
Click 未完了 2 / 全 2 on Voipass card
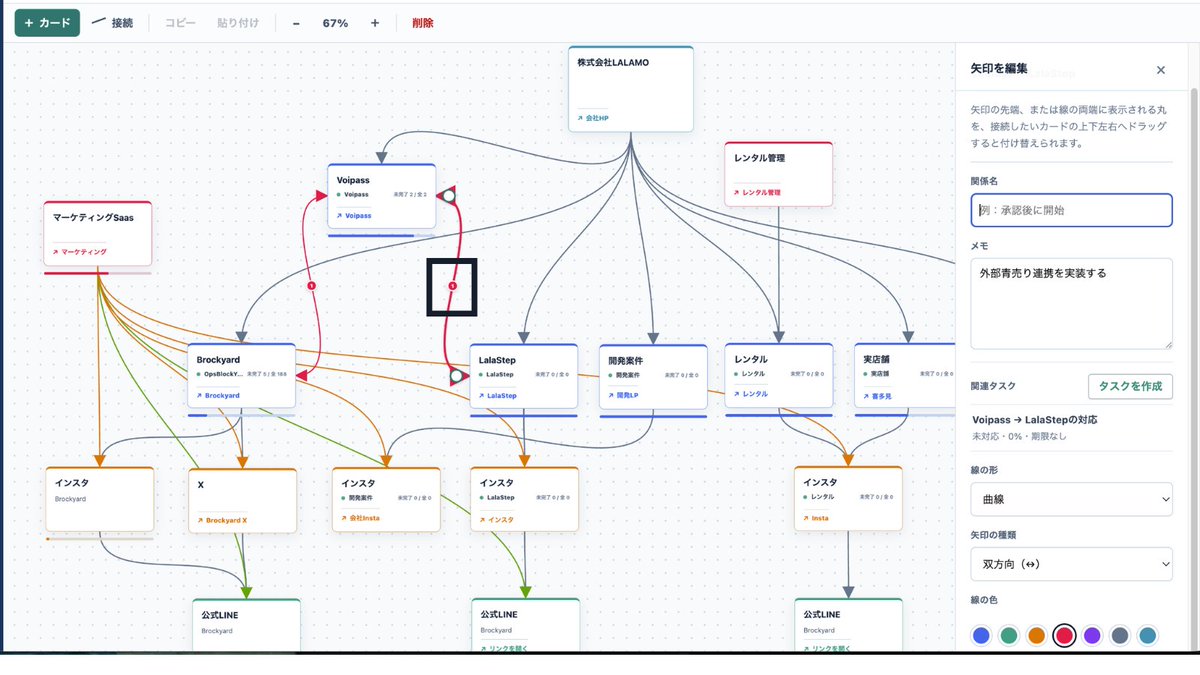(410, 194)
